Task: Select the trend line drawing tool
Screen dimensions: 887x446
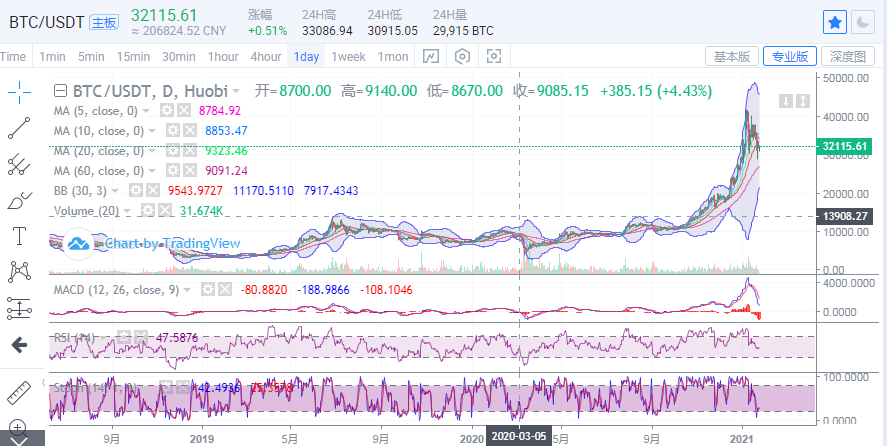Action: [x=18, y=128]
